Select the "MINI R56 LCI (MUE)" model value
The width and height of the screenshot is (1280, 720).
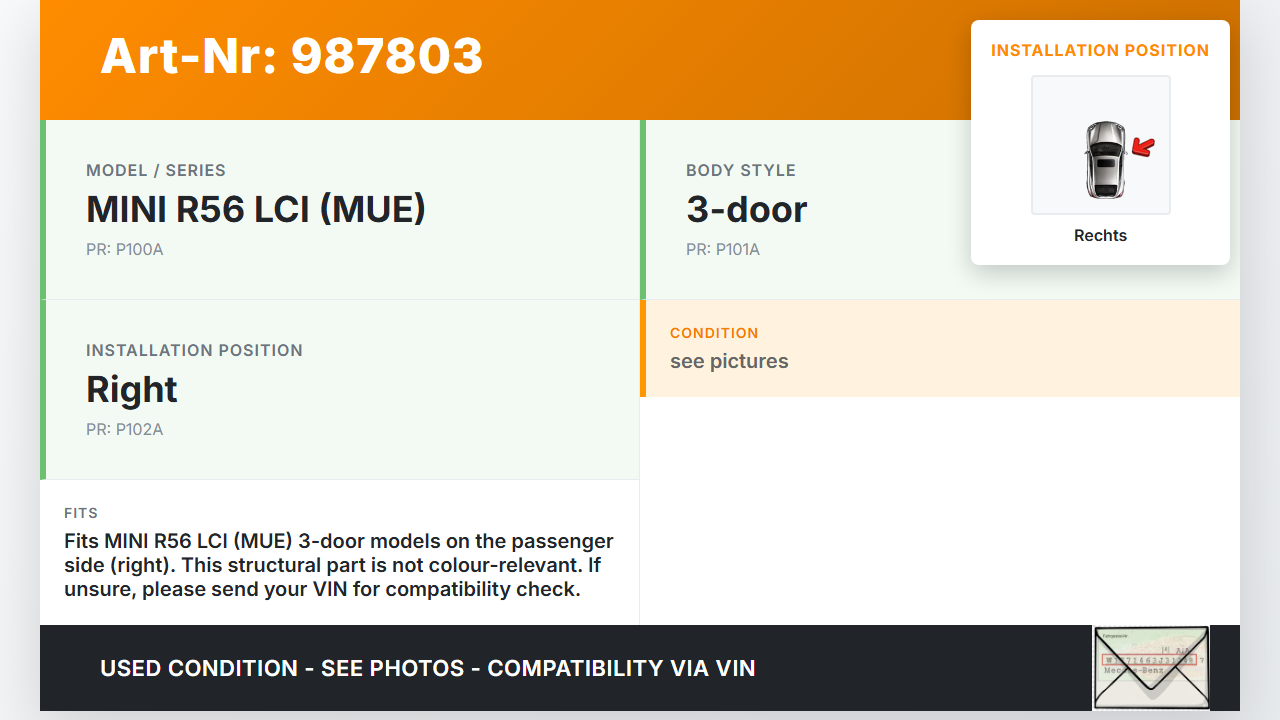[256, 209]
